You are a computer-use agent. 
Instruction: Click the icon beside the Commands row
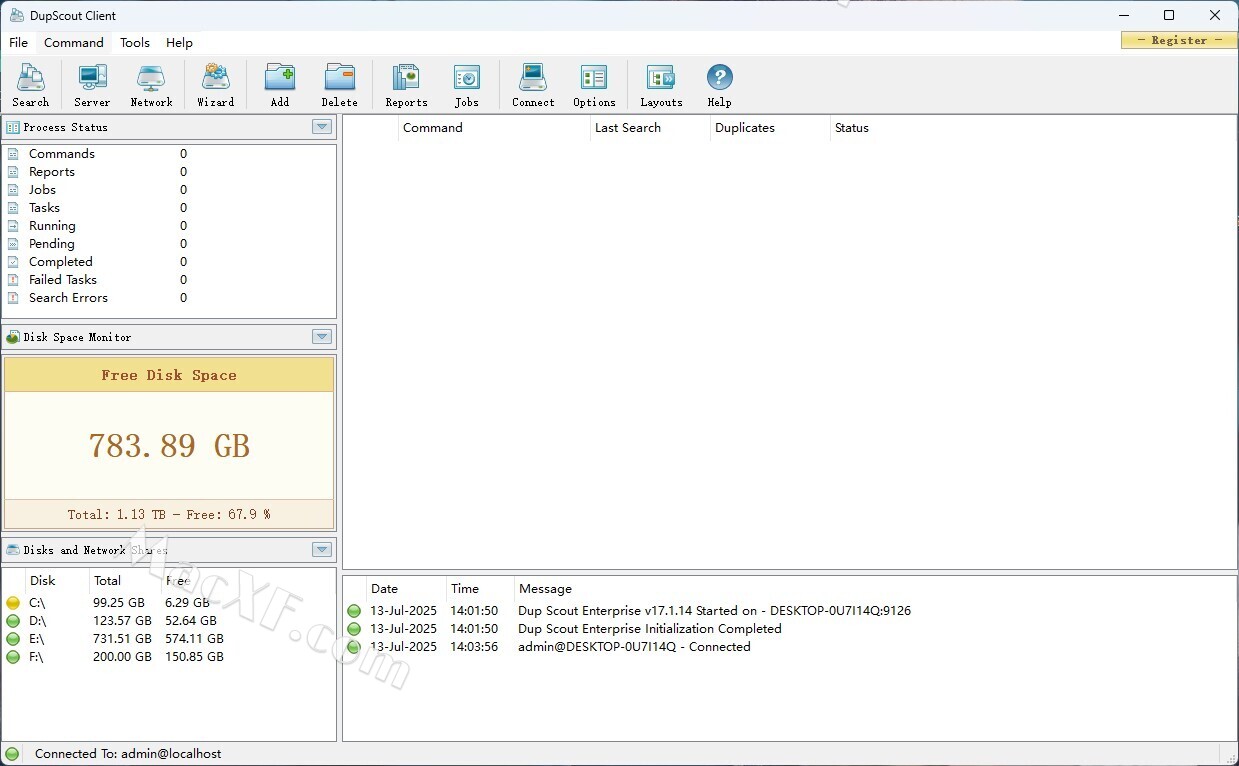tap(13, 154)
